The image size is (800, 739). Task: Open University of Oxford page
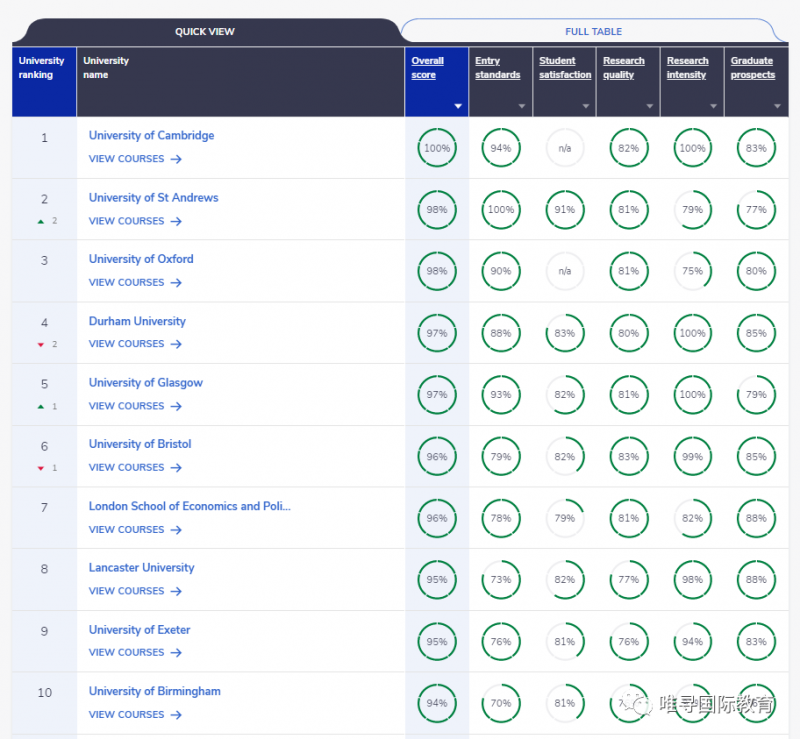[x=141, y=259]
